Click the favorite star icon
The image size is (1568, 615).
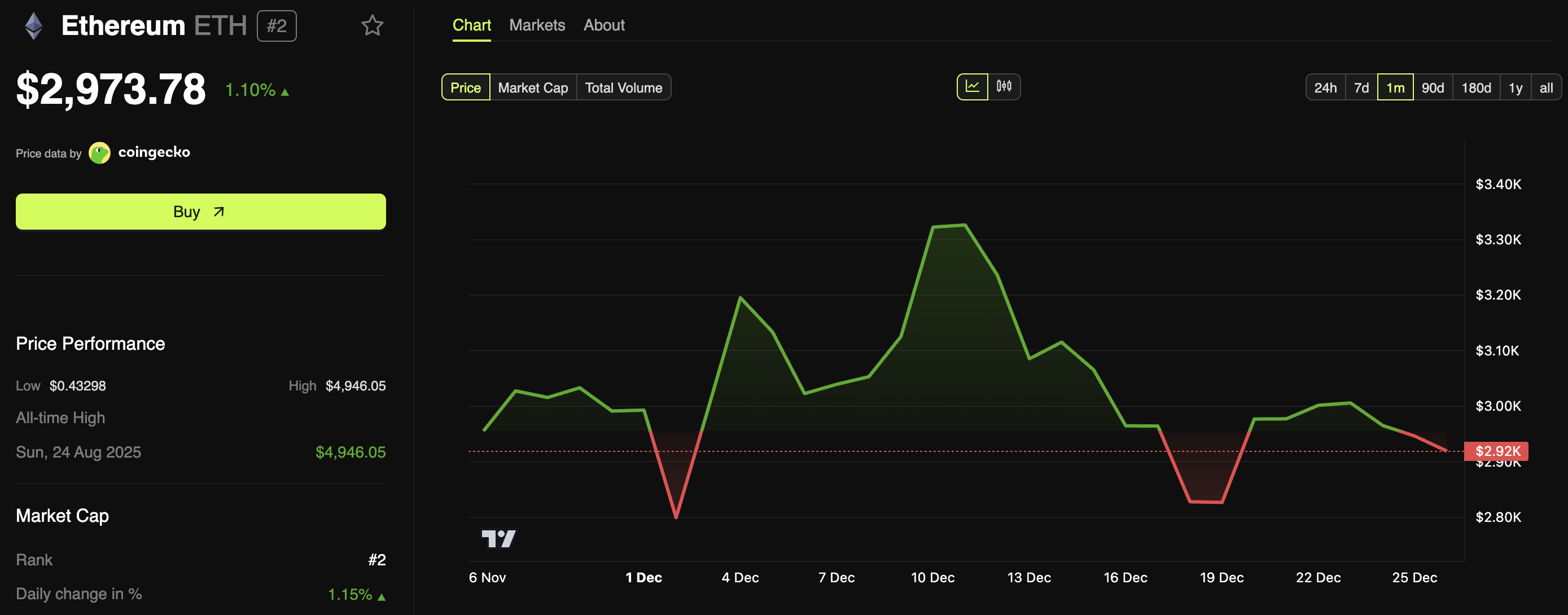(372, 25)
